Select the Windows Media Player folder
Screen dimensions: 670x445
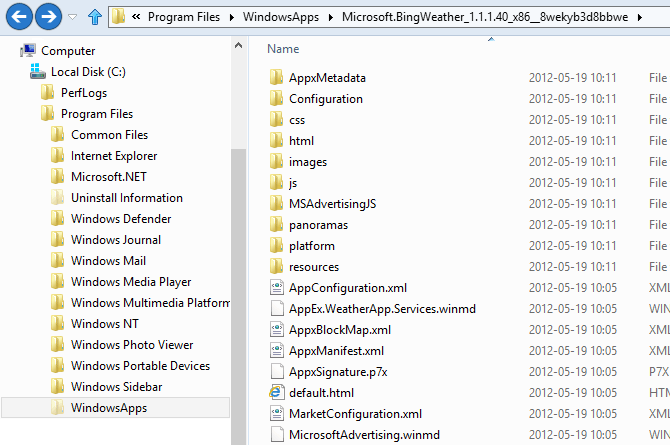click(x=131, y=282)
